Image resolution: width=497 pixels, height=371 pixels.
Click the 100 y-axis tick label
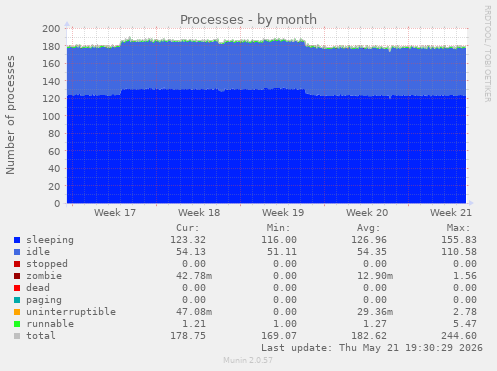pyautogui.click(x=51, y=116)
